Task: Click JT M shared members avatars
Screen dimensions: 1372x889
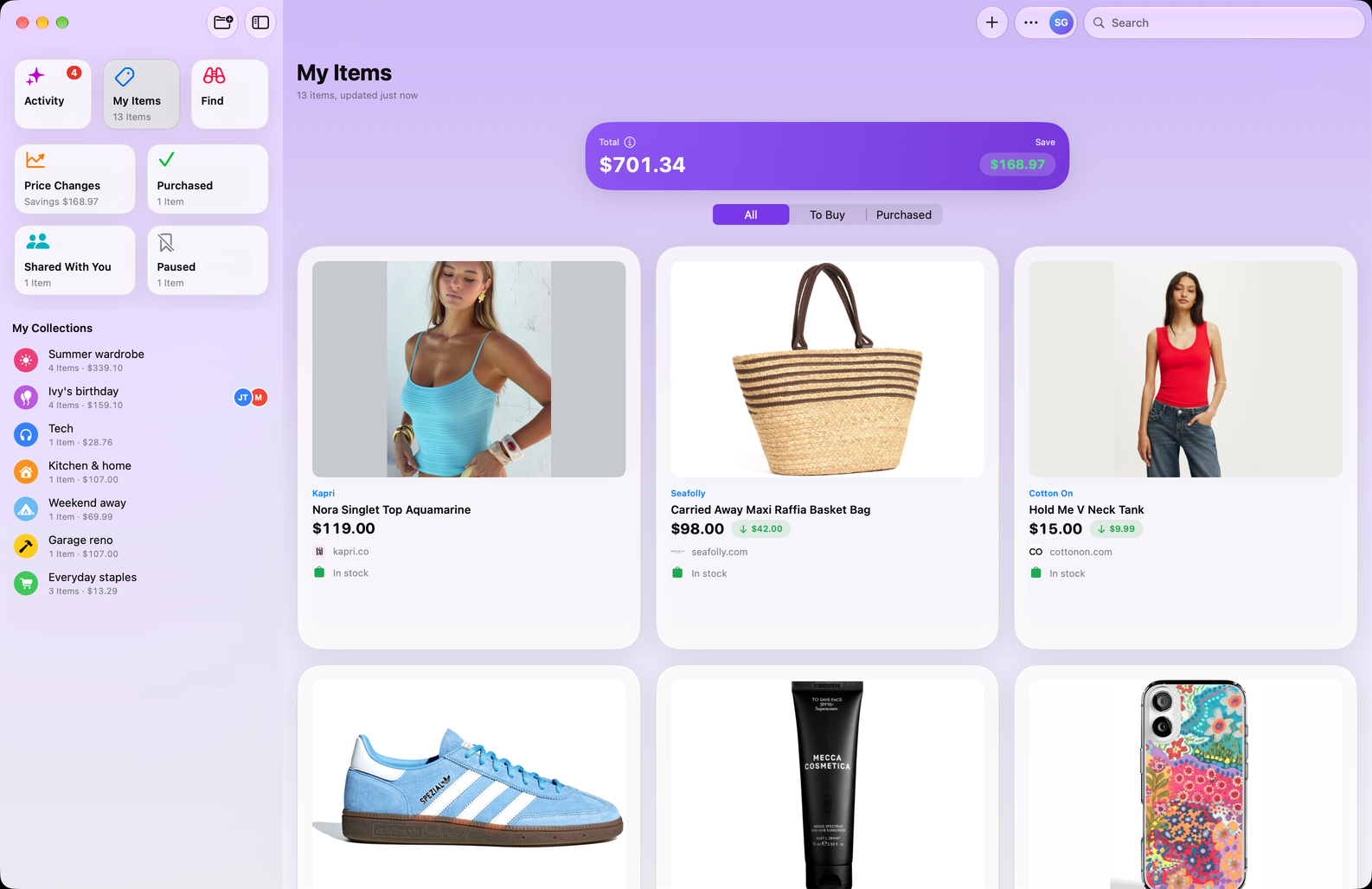Action: click(x=251, y=397)
